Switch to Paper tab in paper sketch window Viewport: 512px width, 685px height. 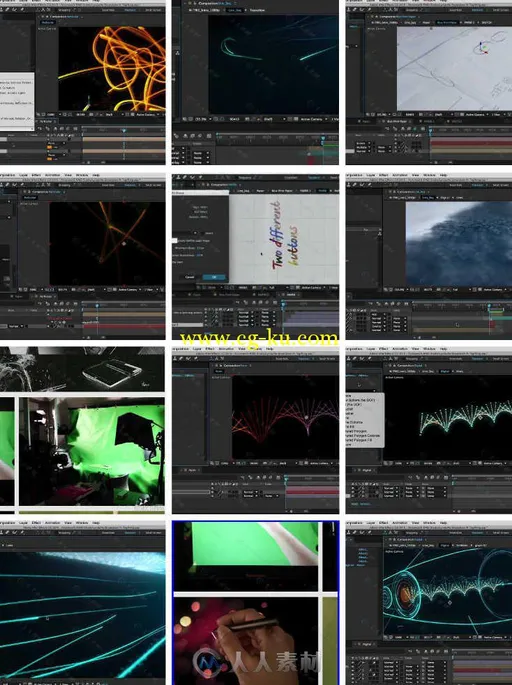click(426, 22)
